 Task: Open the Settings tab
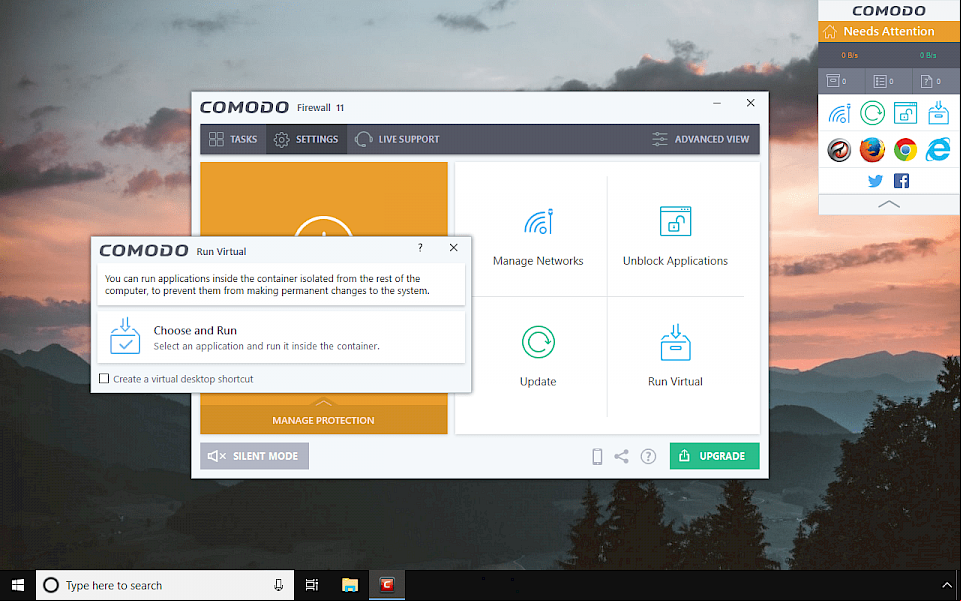306,139
